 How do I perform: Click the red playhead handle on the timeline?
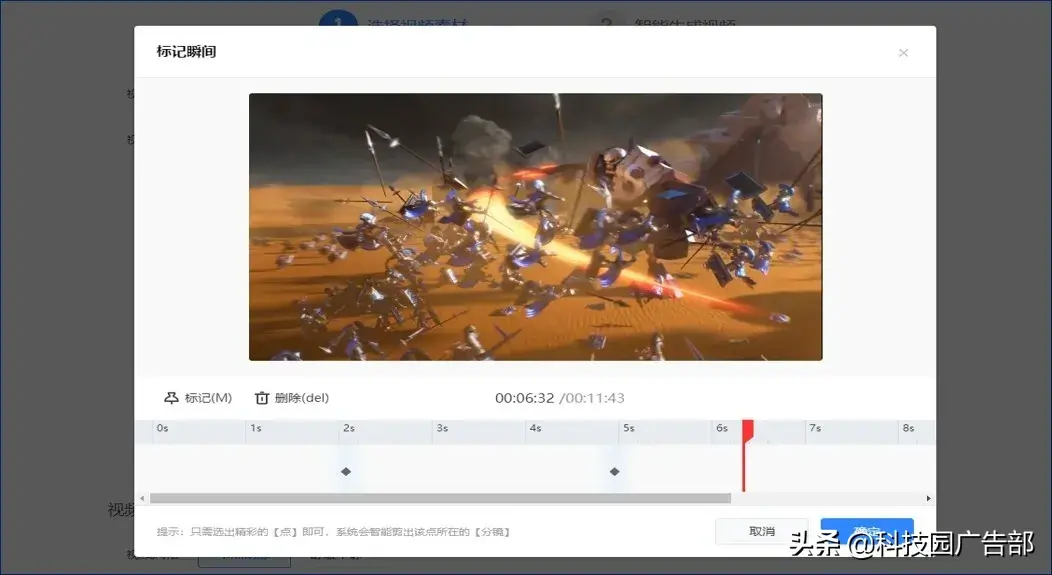[x=747, y=430]
